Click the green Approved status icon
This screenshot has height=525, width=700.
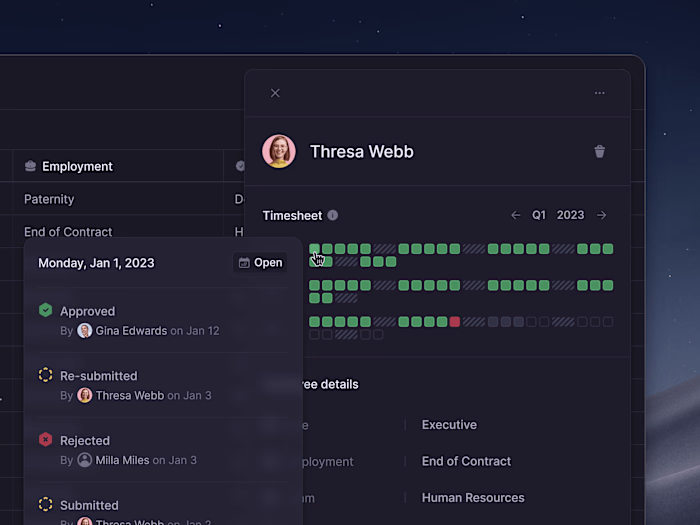[x=46, y=310]
